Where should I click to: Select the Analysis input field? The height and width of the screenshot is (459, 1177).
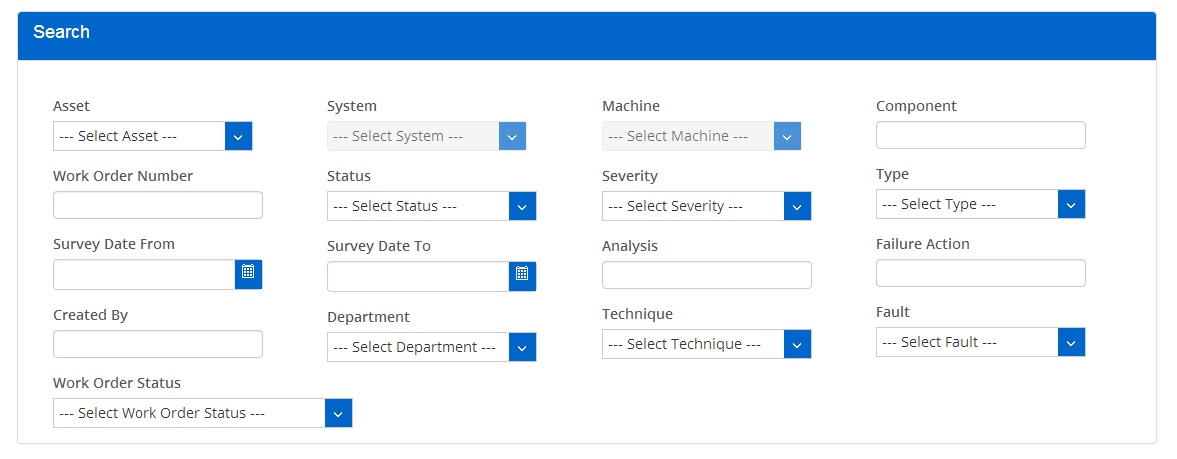(706, 275)
